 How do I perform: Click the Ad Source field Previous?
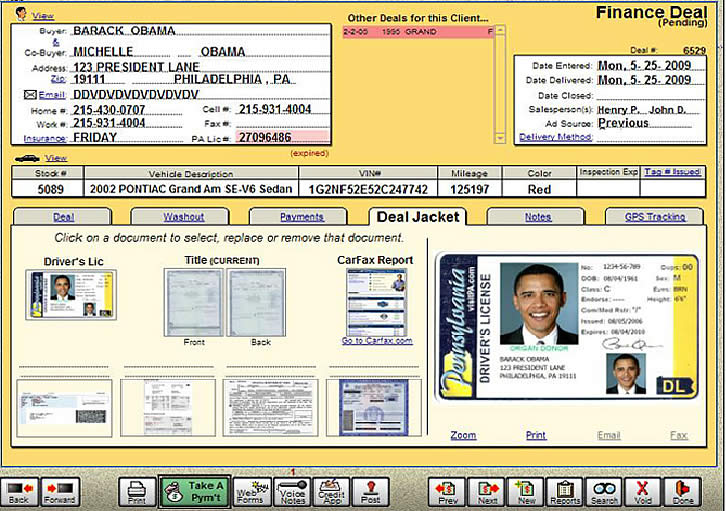click(x=645, y=123)
